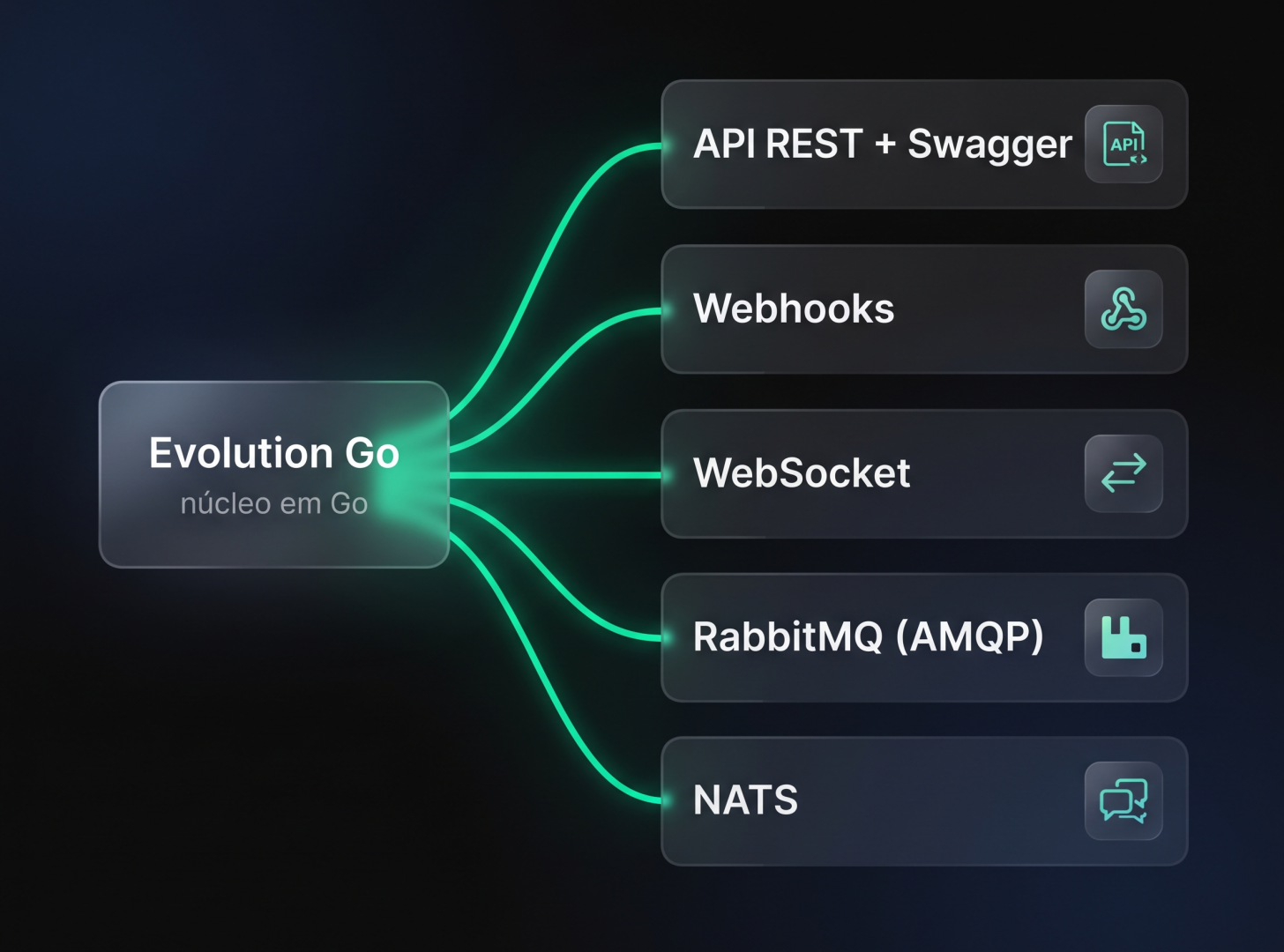The image size is (1284, 952).
Task: Click the "núcleo em Go" subtitle
Action: 274,503
